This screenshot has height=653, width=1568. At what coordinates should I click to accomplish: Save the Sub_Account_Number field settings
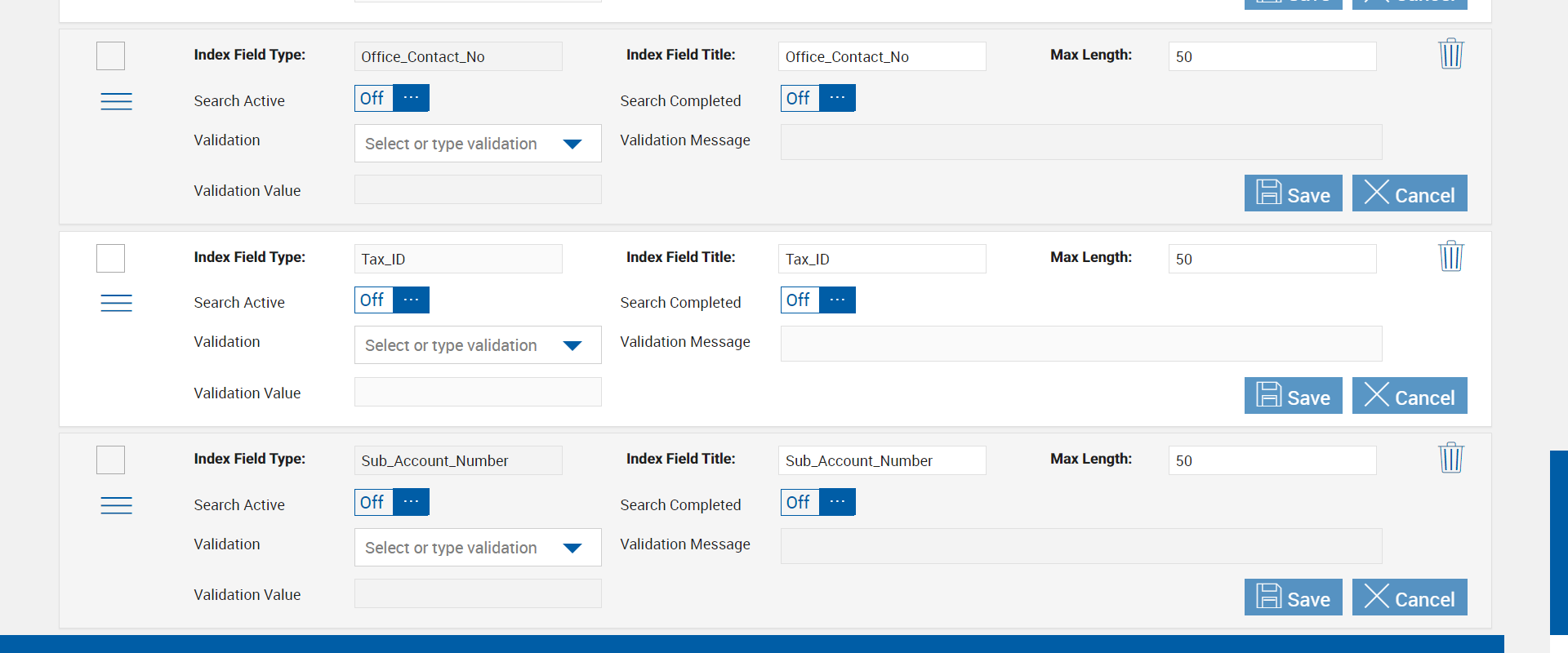click(x=1293, y=597)
